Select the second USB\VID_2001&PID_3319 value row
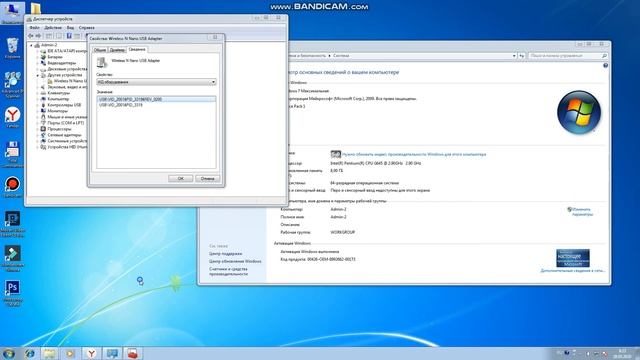 (121, 105)
